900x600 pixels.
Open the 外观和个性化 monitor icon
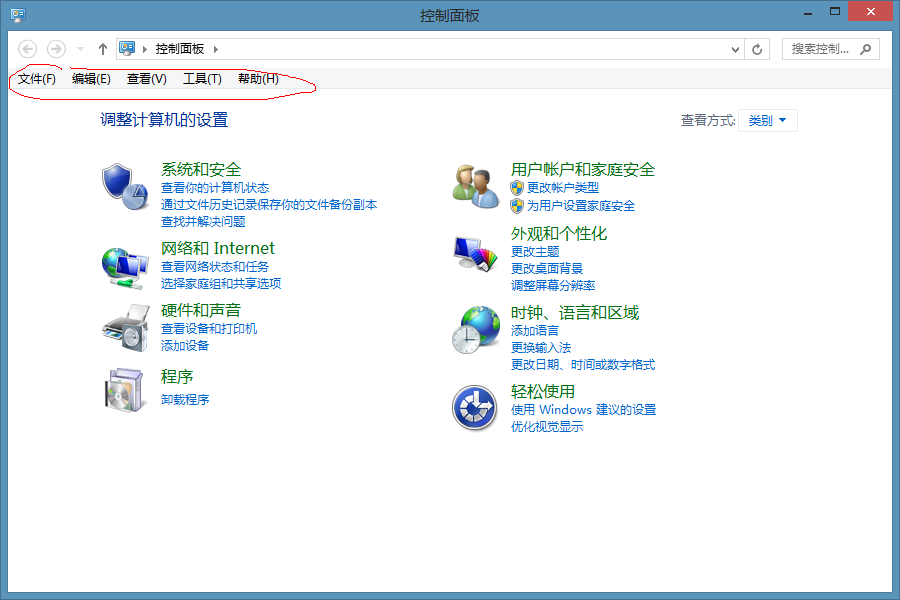pos(476,253)
